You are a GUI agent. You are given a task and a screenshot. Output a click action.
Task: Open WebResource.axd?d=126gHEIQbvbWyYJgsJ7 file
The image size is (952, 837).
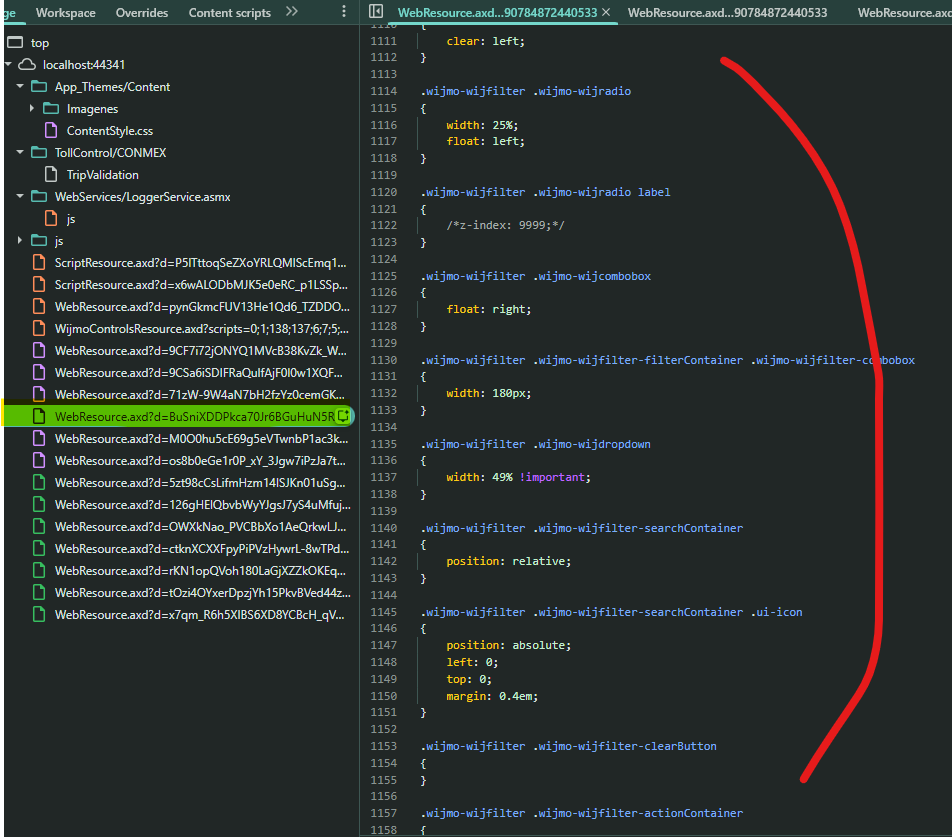(x=202, y=505)
